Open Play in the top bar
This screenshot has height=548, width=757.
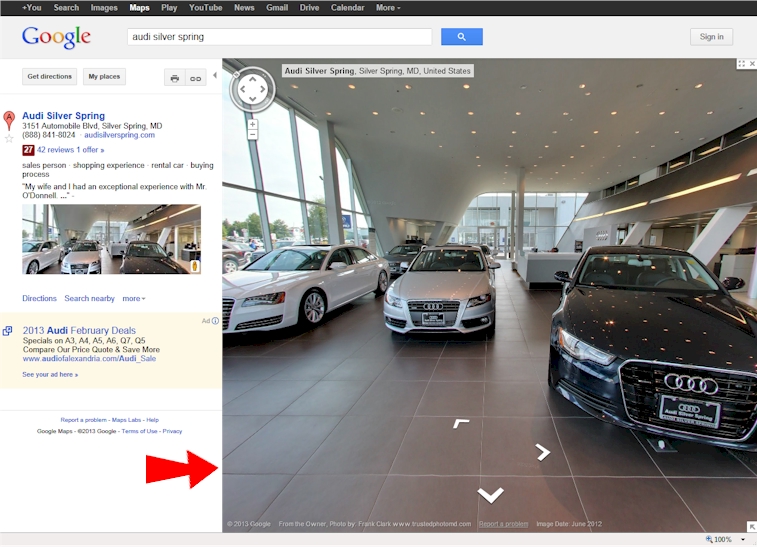click(x=169, y=8)
